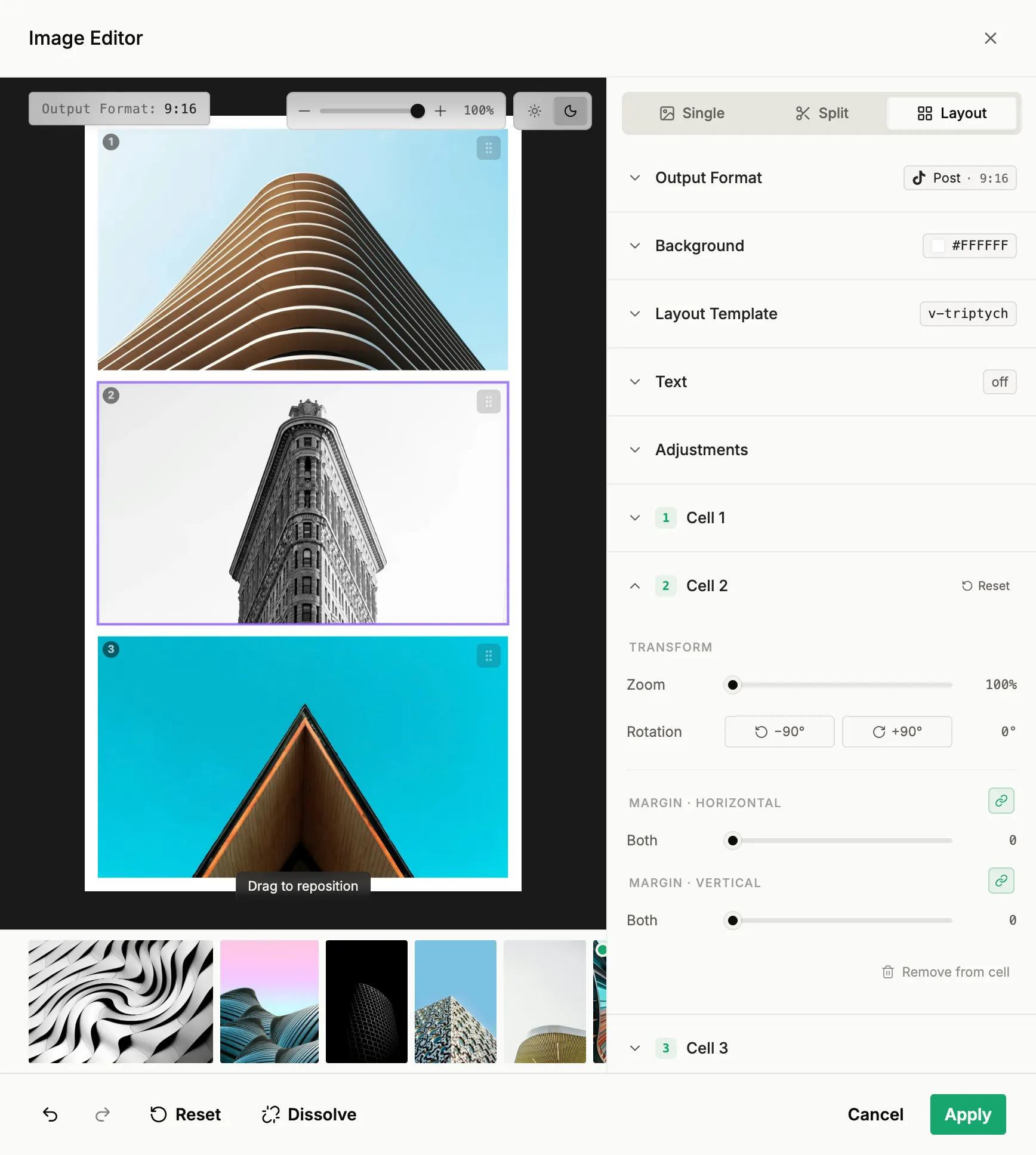Expand the Adjustments section
Viewport: 1036px width, 1155px height.
click(x=635, y=450)
